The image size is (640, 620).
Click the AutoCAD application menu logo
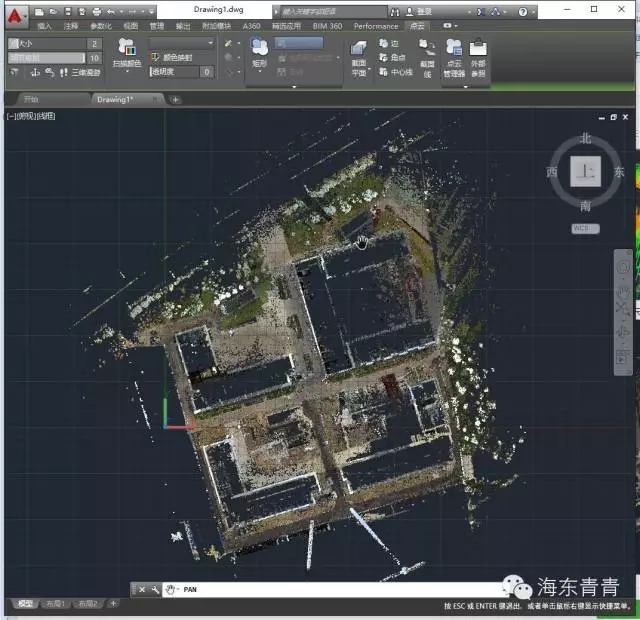13,13
